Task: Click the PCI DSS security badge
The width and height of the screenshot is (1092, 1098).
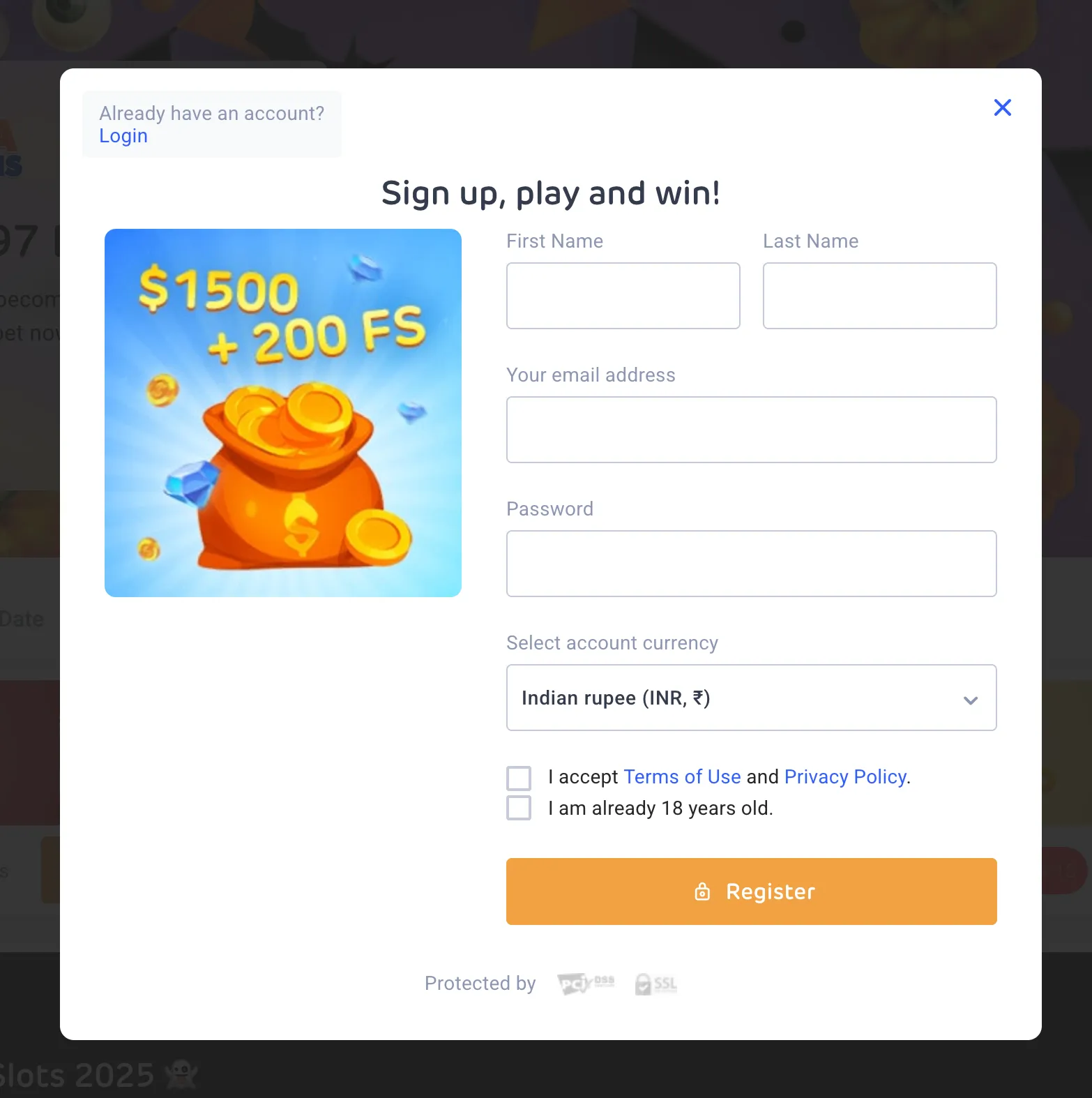Action: [x=586, y=984]
